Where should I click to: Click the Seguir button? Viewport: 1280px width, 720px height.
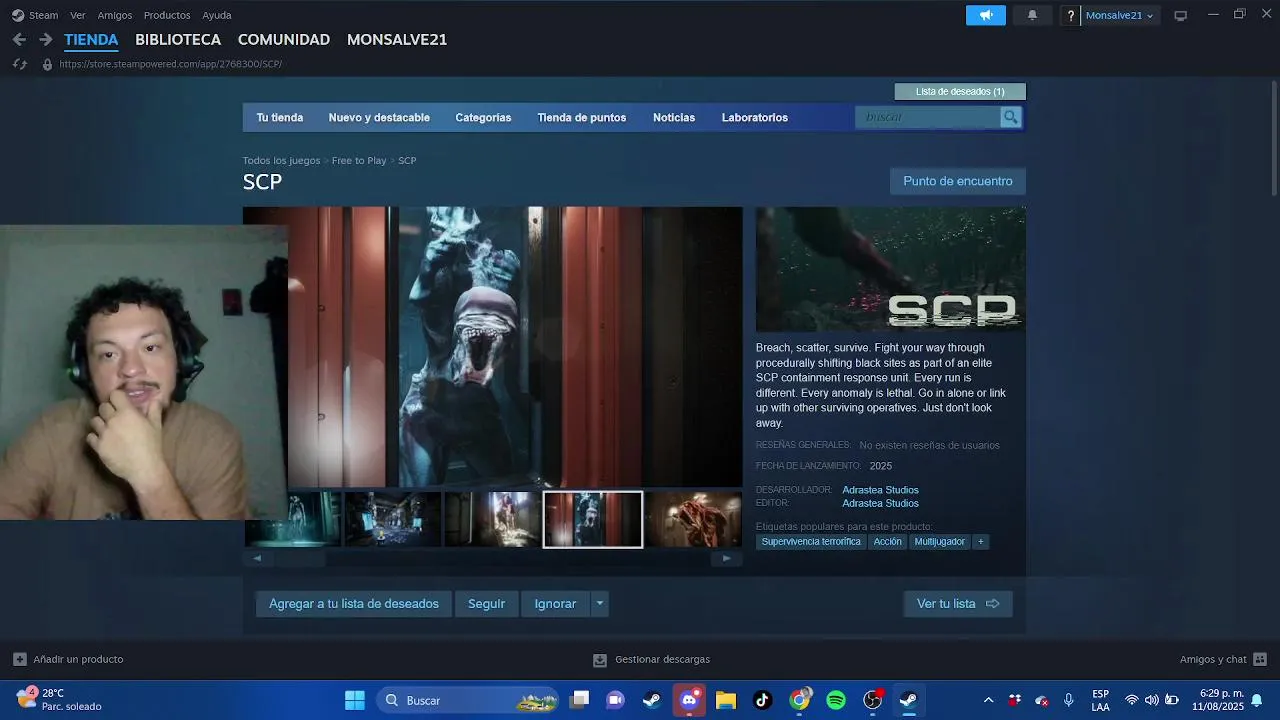487,603
